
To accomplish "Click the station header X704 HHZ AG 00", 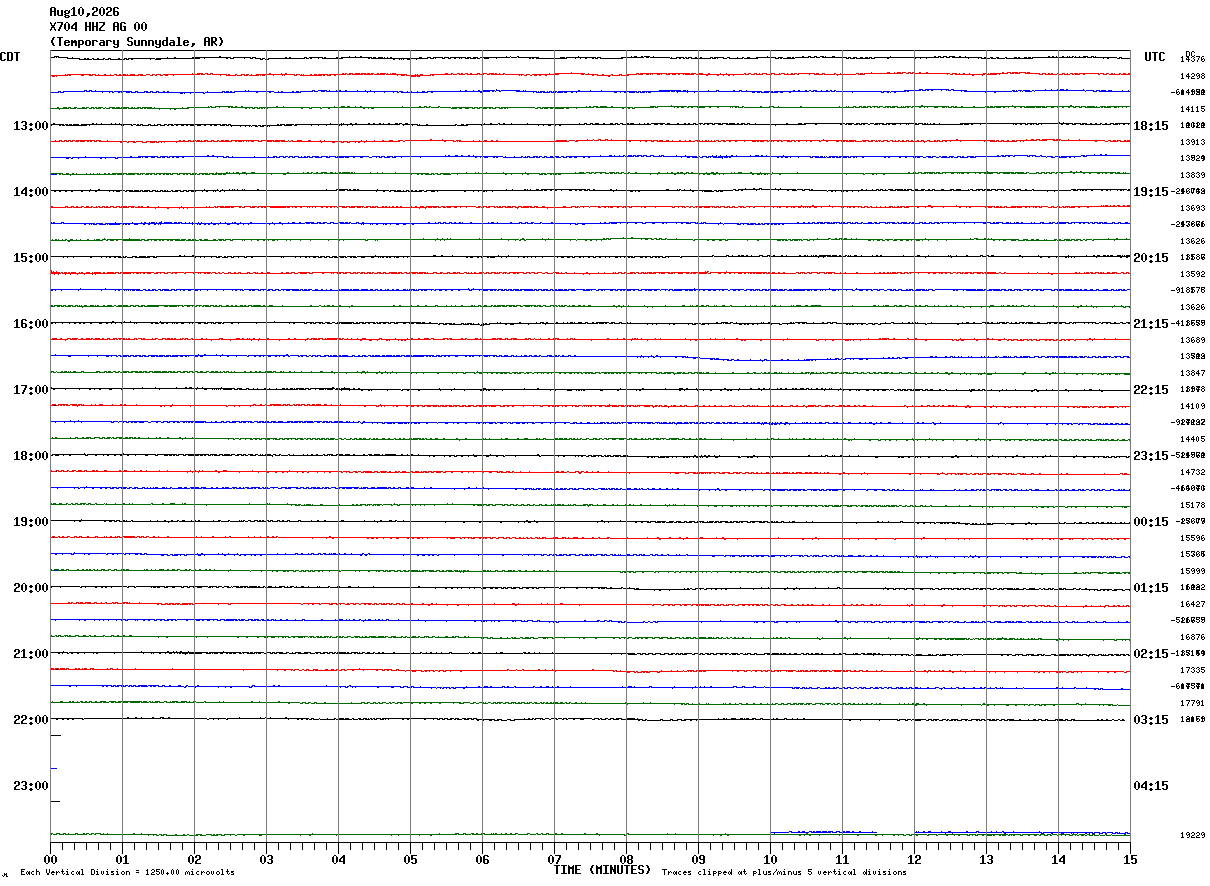I will tap(98, 27).
